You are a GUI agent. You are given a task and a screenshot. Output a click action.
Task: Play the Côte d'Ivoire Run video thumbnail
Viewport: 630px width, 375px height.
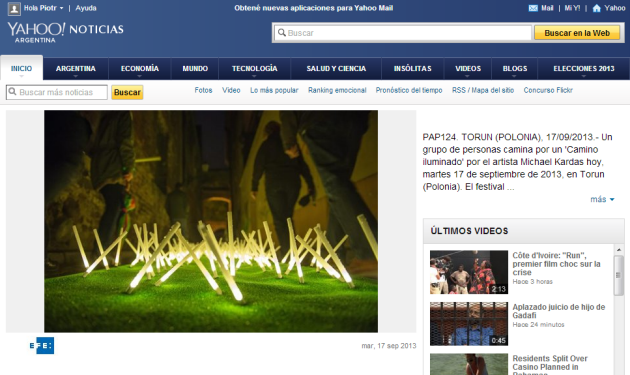[469, 272]
